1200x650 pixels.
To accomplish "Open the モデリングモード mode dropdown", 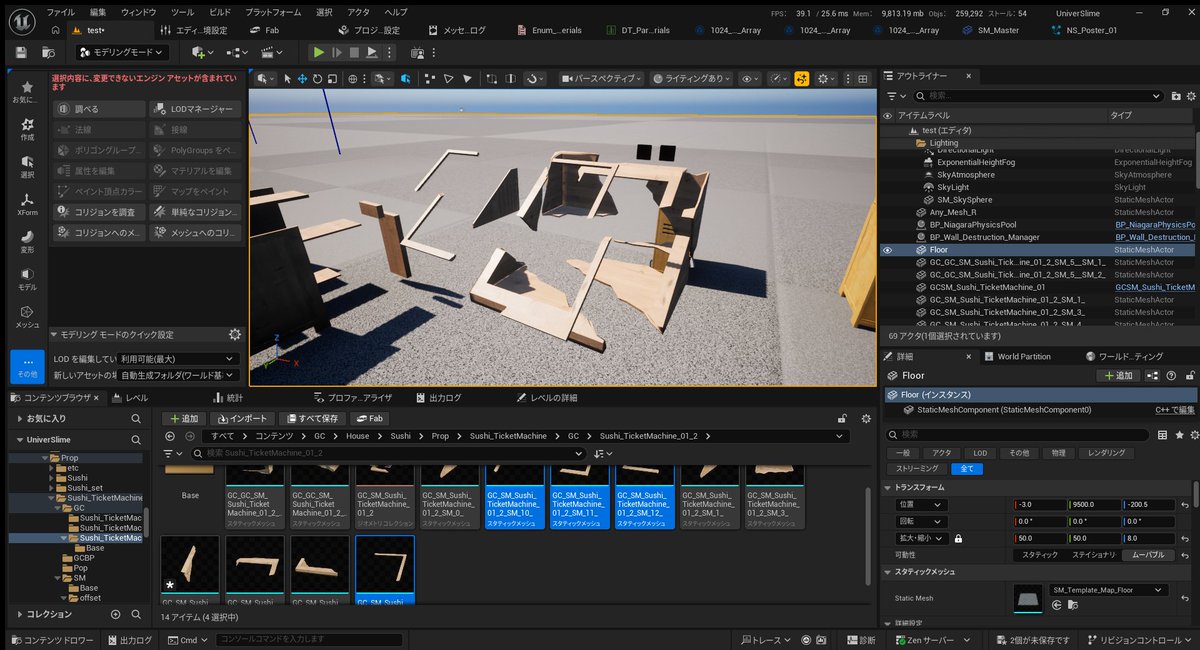I will pos(118,52).
